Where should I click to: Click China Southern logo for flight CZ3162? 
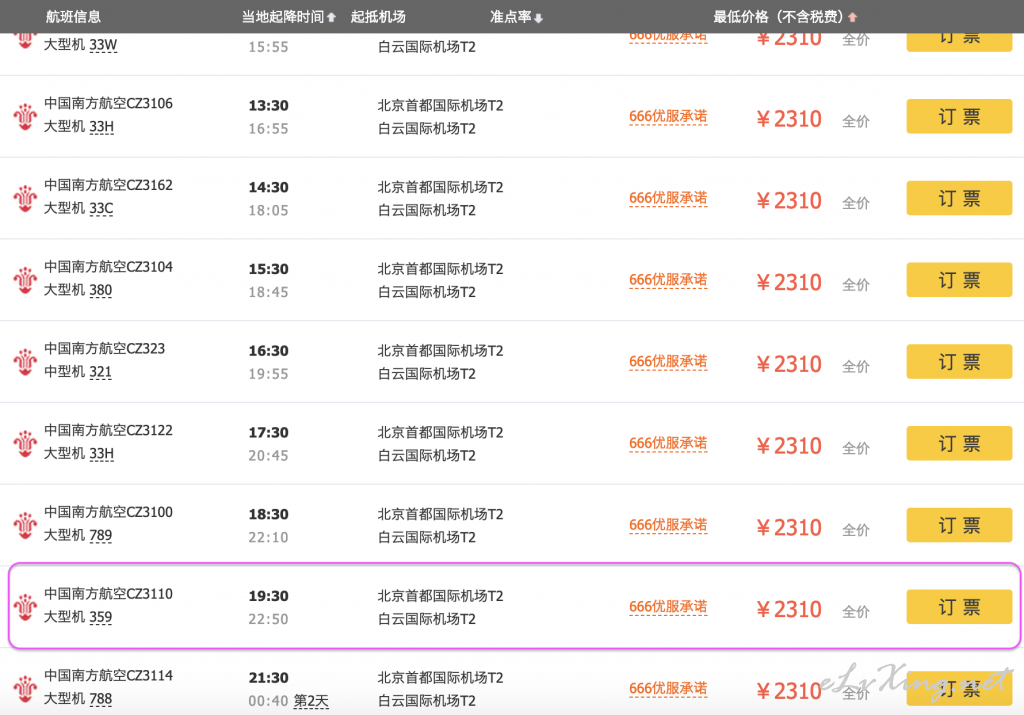[x=25, y=198]
